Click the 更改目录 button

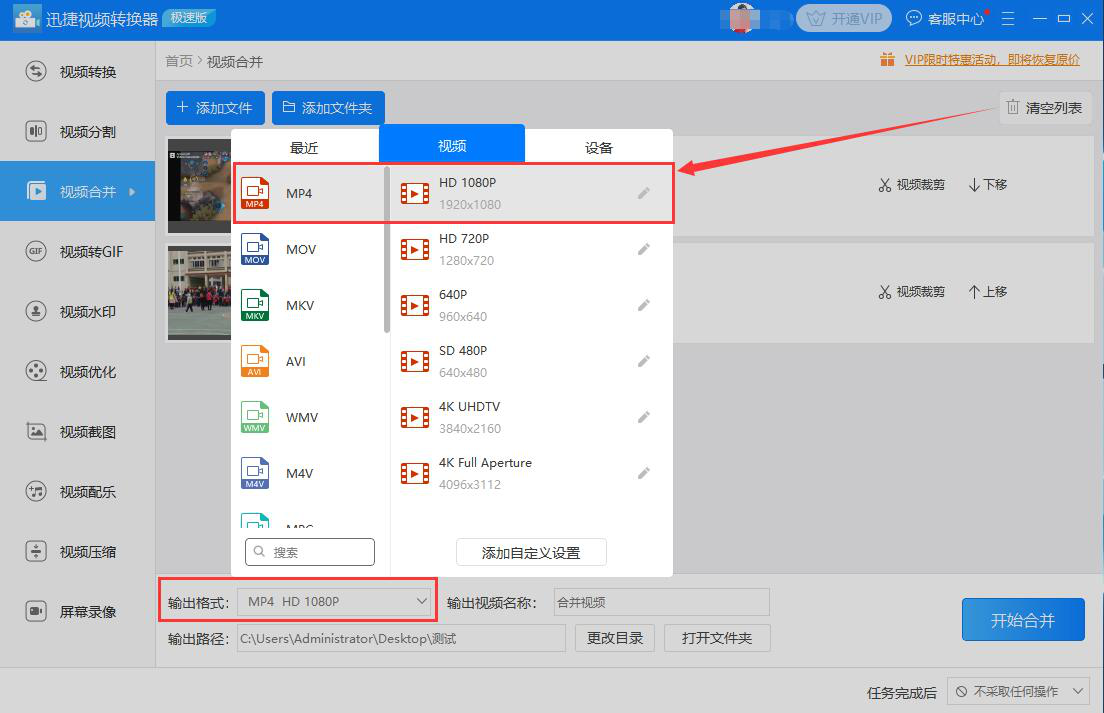615,638
